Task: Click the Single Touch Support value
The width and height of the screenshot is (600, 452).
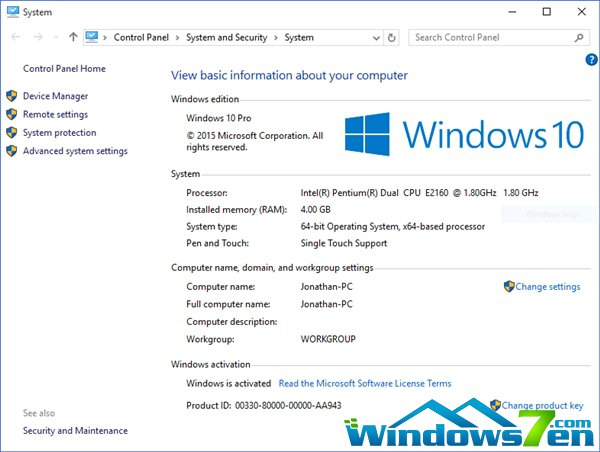Action: [x=344, y=243]
